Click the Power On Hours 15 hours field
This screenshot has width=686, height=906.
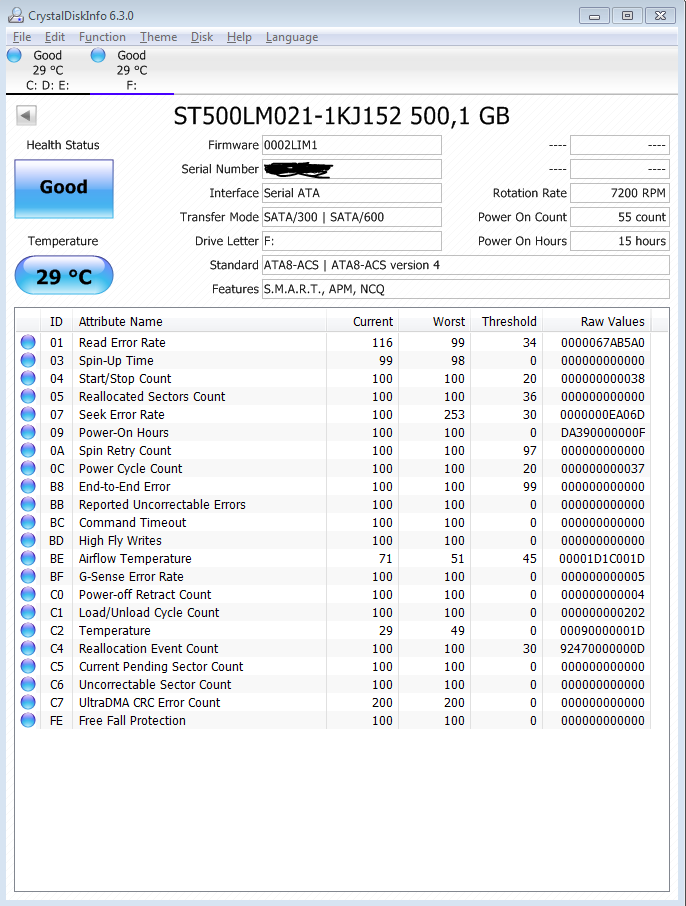pos(620,241)
